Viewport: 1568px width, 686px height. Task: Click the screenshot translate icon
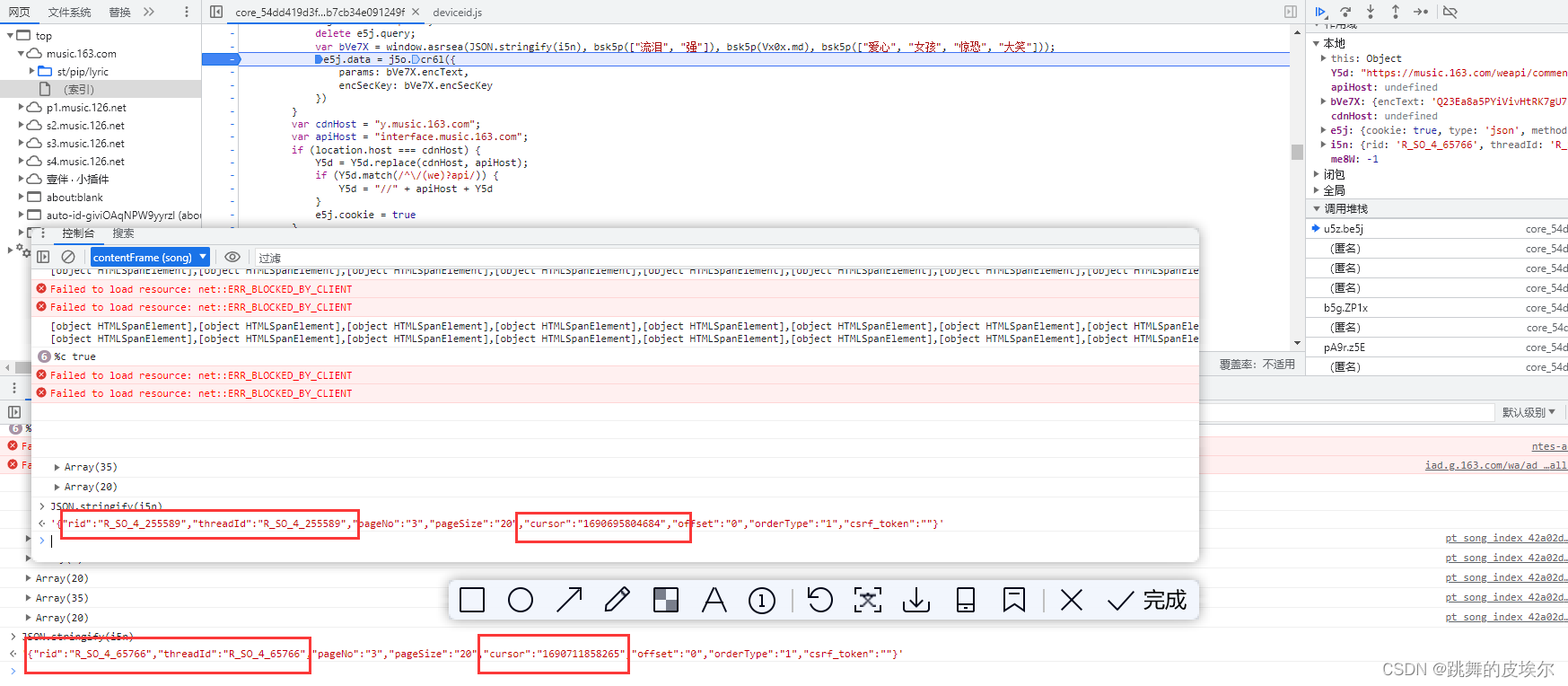point(868,600)
